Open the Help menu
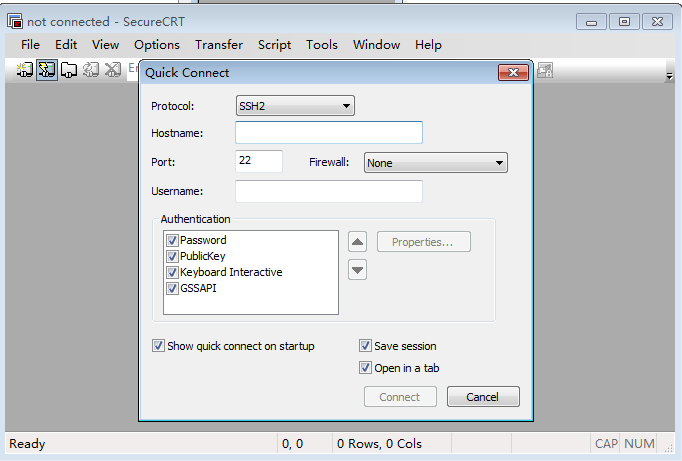Screen dimensions: 682x461 pos(428,45)
